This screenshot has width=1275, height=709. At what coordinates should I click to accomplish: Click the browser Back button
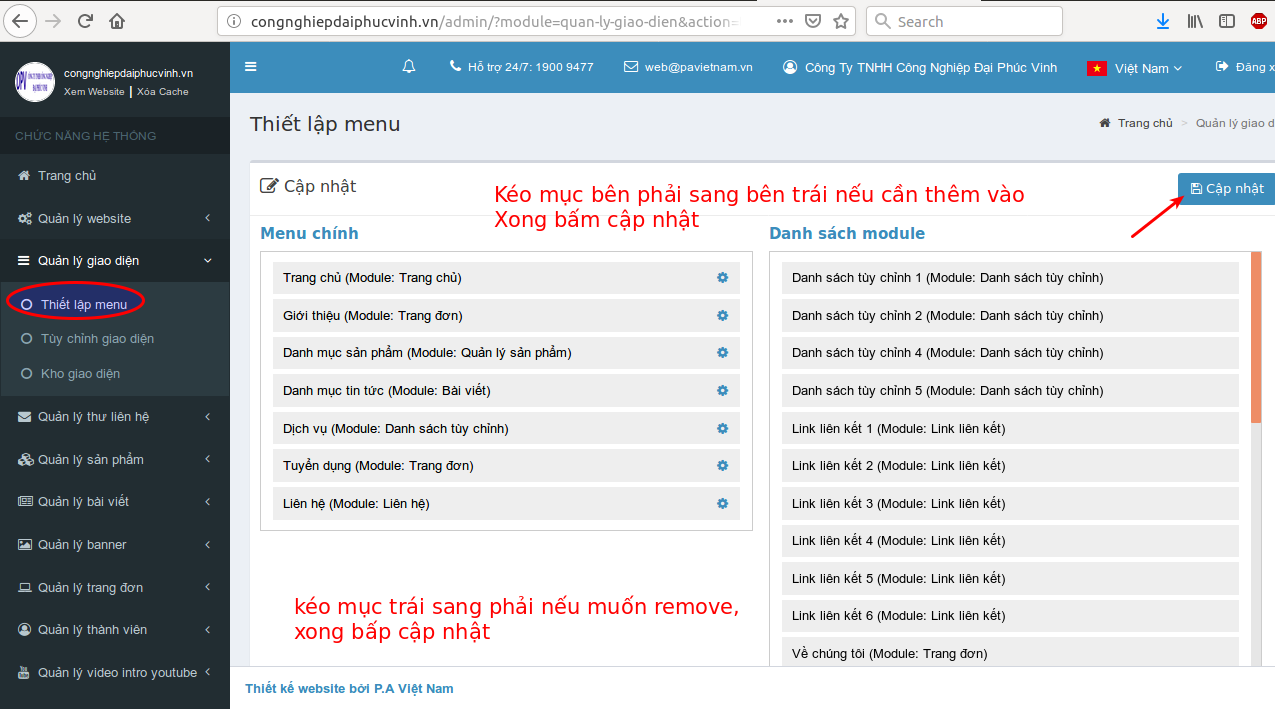pos(21,20)
